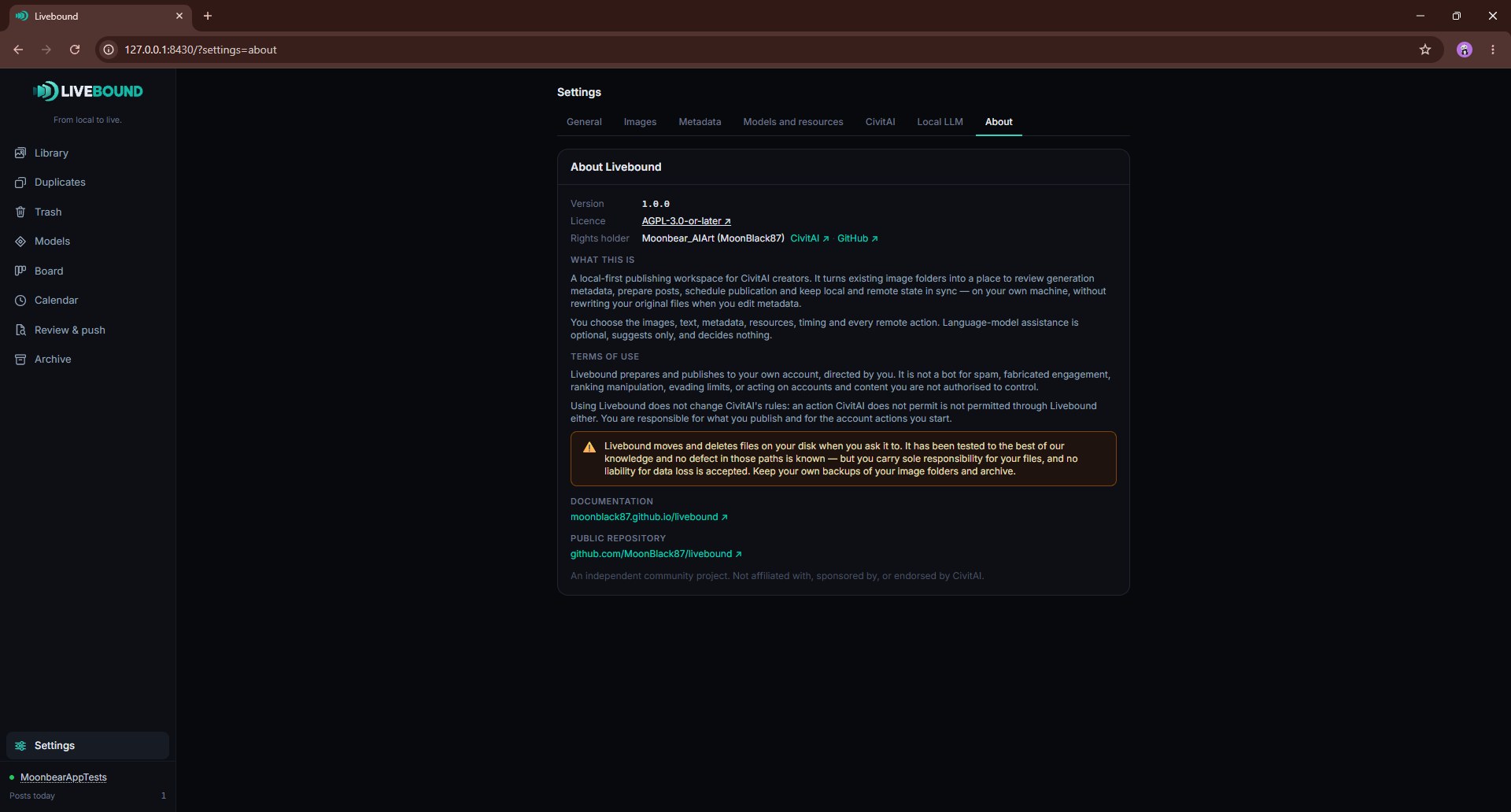Switch to the General settings tab

584,122
